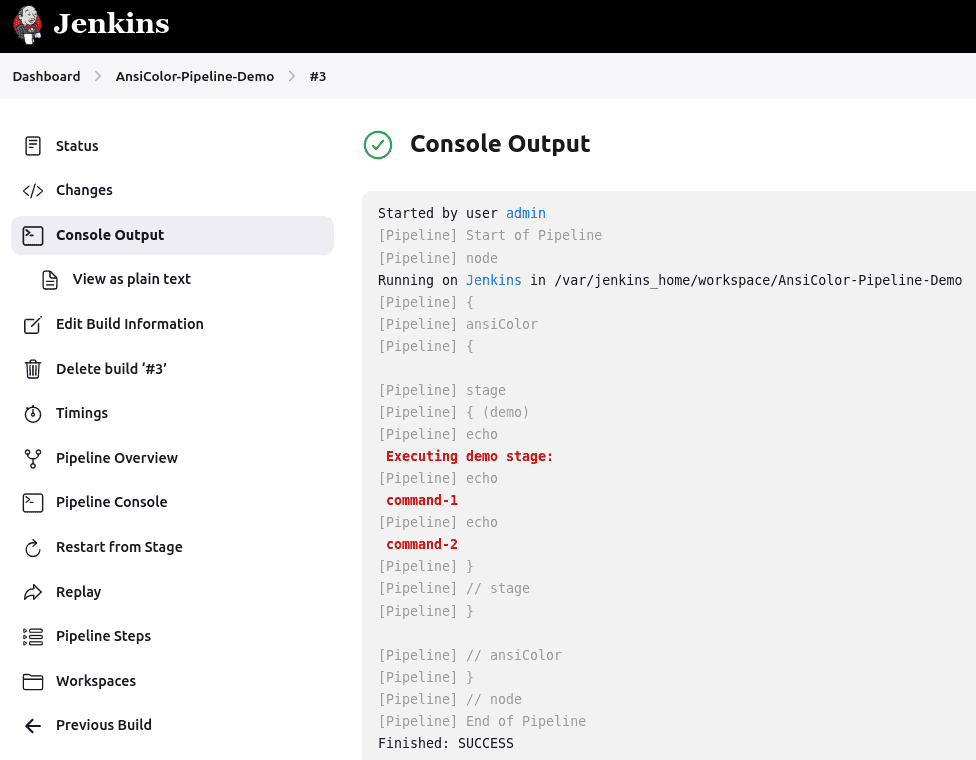Image resolution: width=976 pixels, height=760 pixels.
Task: Click the Jenkins title text in header
Action: [x=111, y=24]
